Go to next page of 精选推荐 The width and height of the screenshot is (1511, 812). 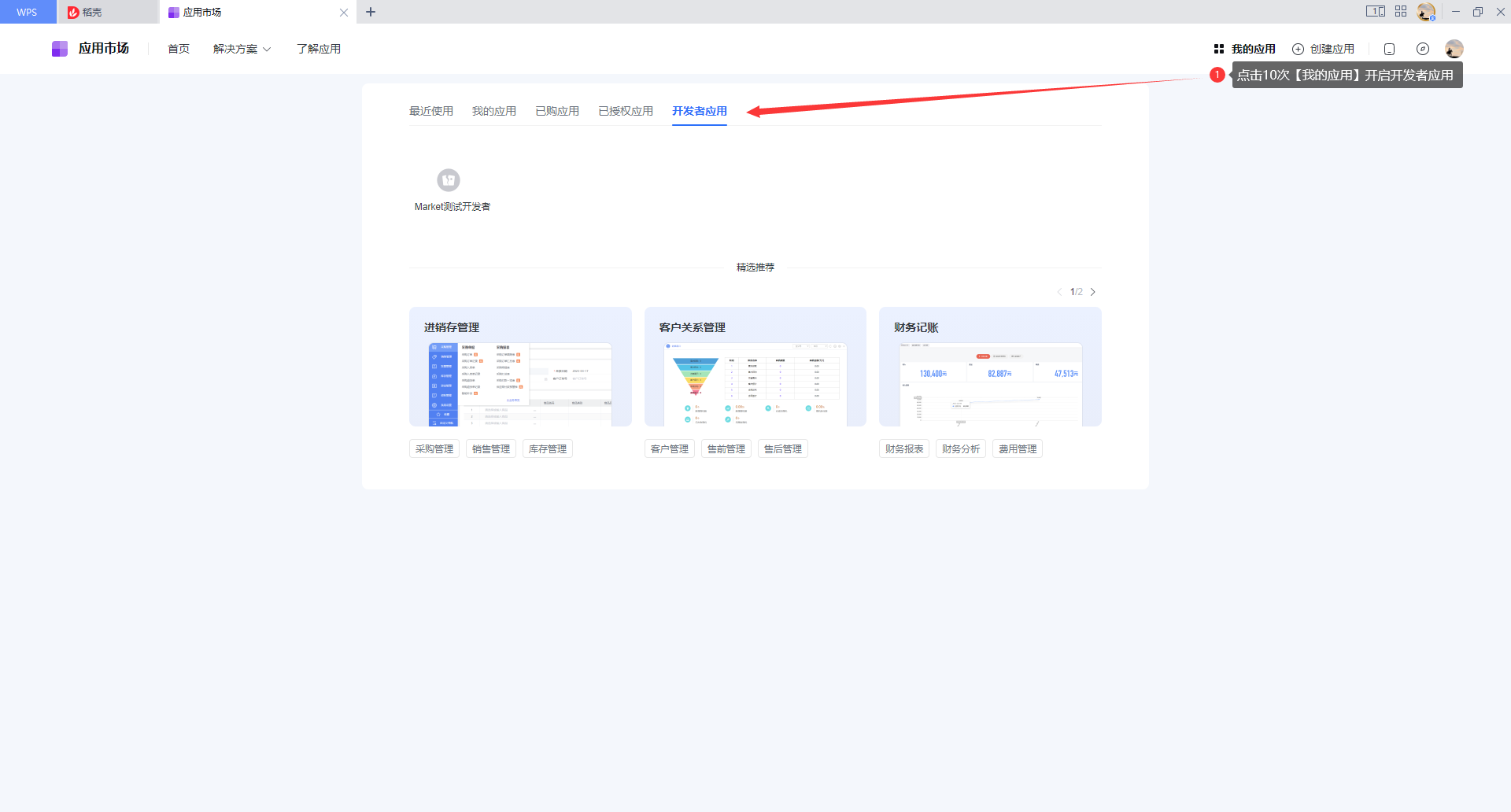(x=1093, y=292)
